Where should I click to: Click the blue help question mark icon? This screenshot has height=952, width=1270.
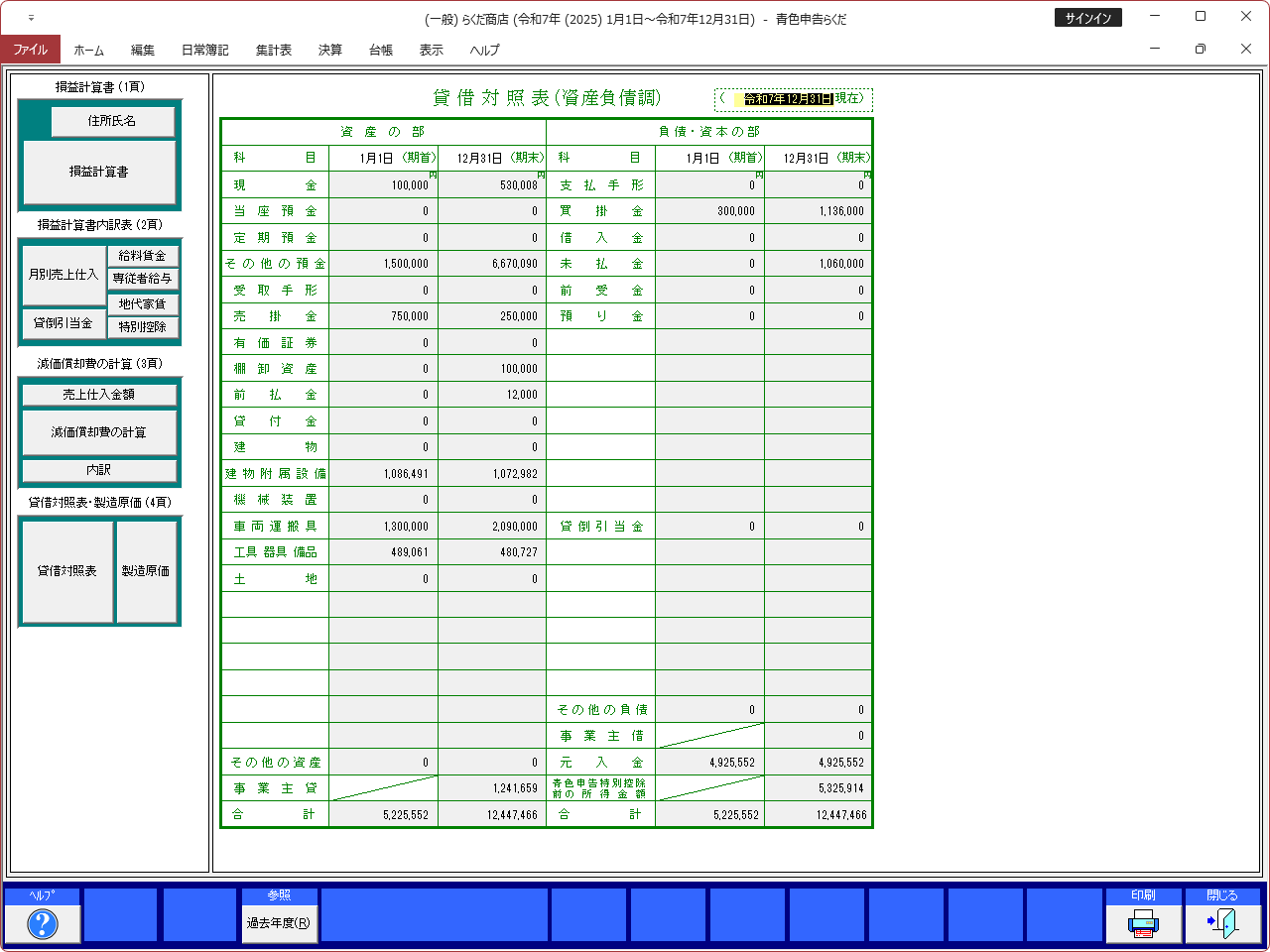42,923
